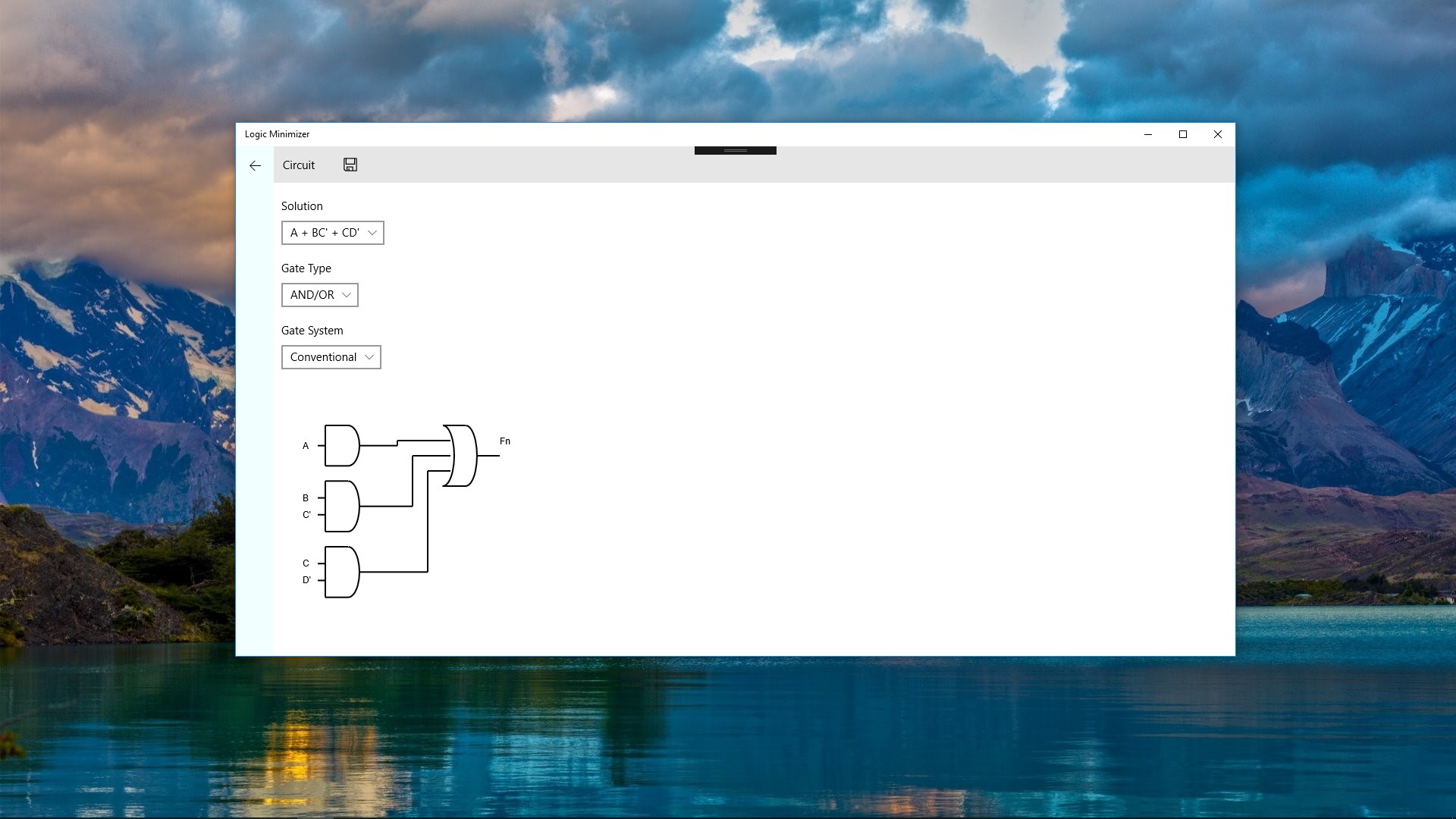Click the back arrow button
This screenshot has height=819, width=1456.
[x=255, y=165]
